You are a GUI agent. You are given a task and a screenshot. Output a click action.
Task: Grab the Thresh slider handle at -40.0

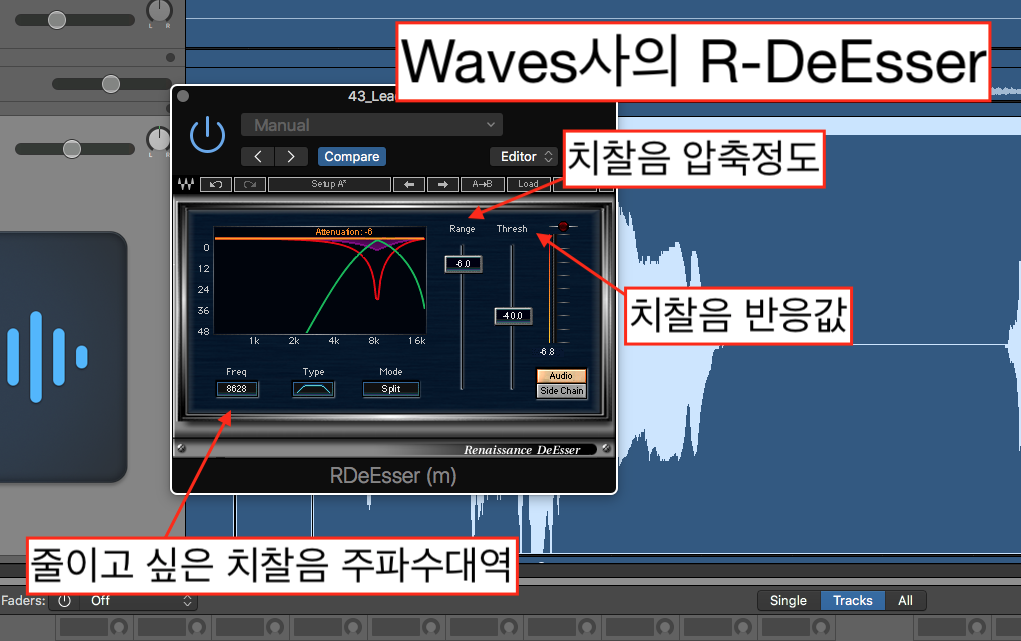(x=513, y=316)
